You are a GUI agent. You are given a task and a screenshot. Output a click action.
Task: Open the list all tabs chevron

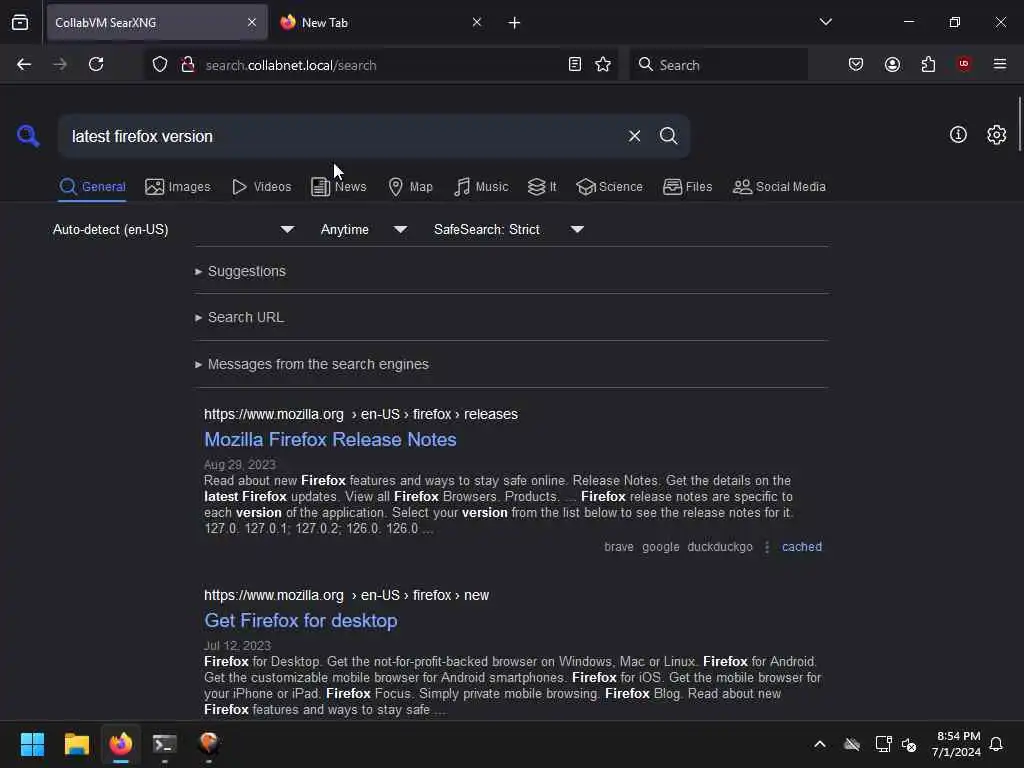[825, 22]
